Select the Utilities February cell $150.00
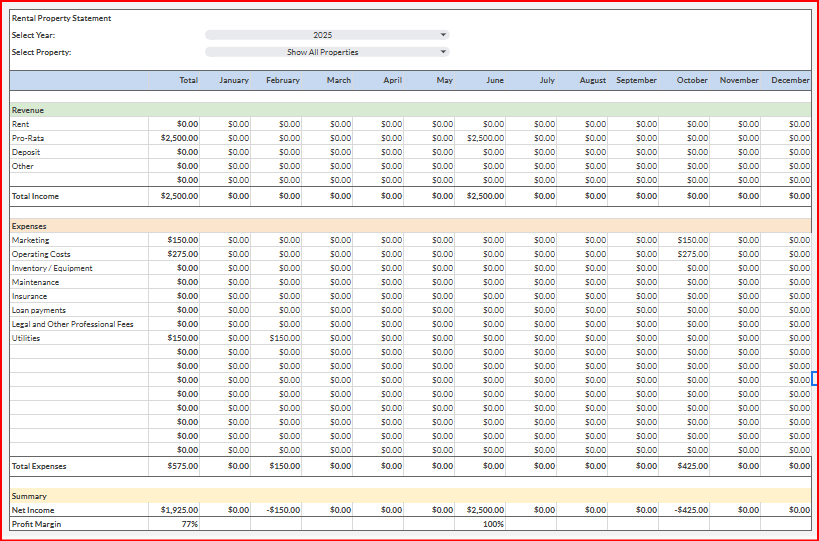 (276, 338)
